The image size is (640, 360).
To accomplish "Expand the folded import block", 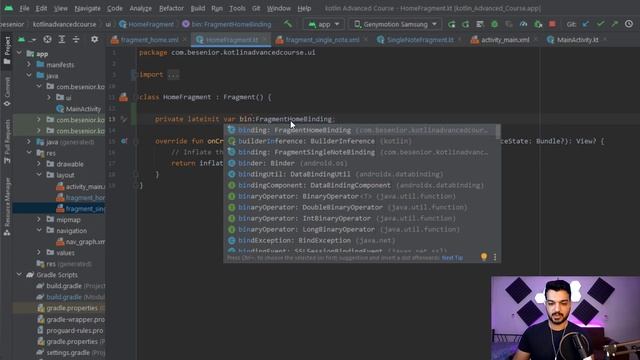I will pos(173,75).
